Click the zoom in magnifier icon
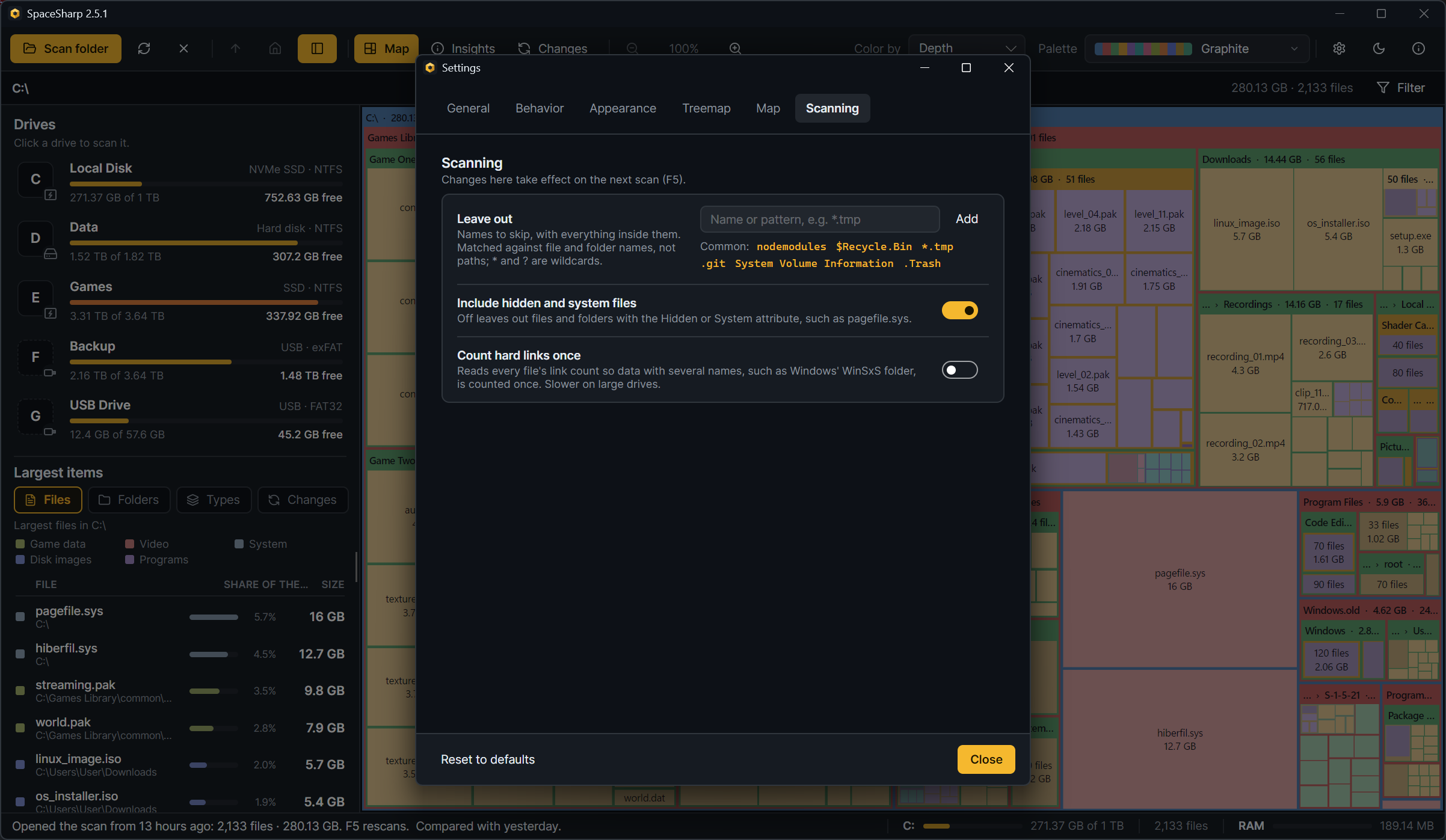This screenshot has width=1446, height=840. pos(735,49)
